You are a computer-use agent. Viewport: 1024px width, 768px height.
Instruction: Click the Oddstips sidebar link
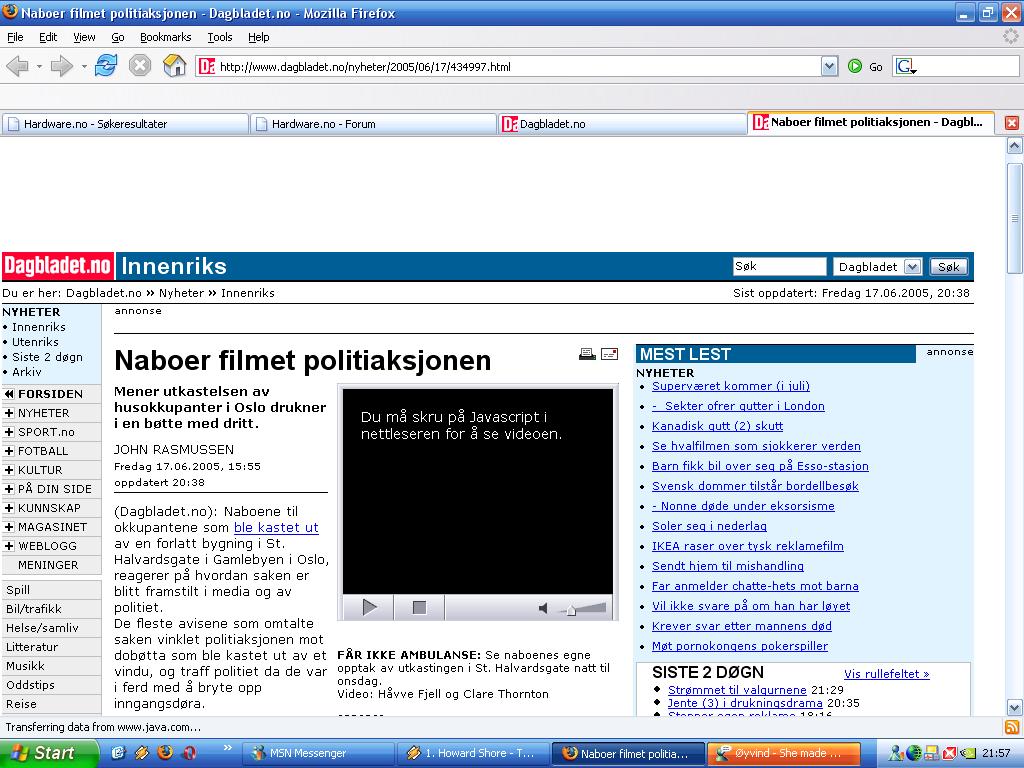point(31,685)
